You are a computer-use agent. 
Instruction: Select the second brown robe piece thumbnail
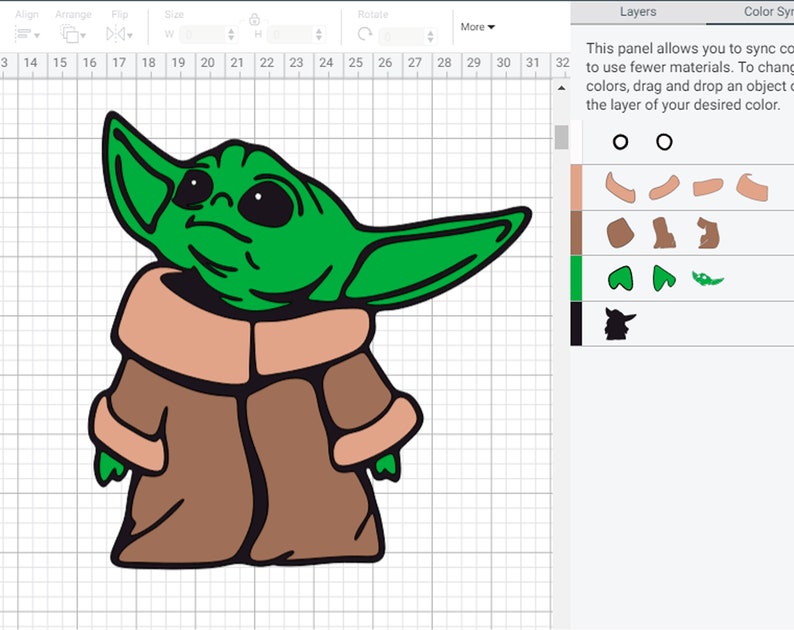pos(664,233)
